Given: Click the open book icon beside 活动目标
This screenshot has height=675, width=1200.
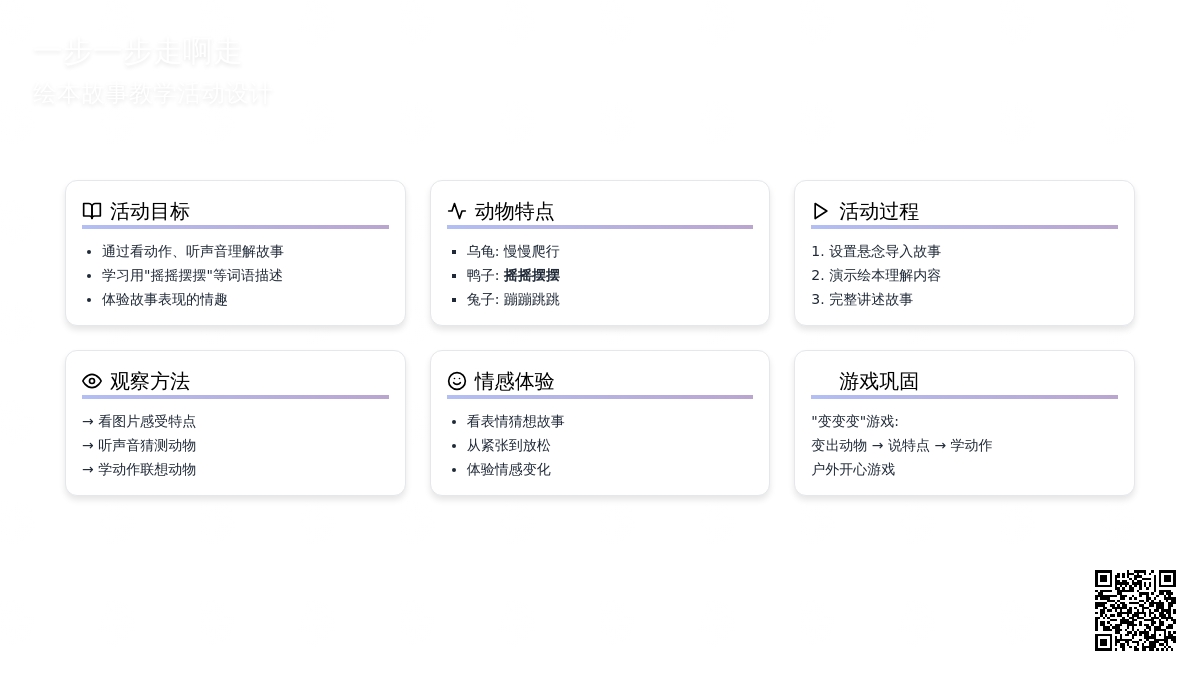Looking at the screenshot, I should tap(92, 211).
